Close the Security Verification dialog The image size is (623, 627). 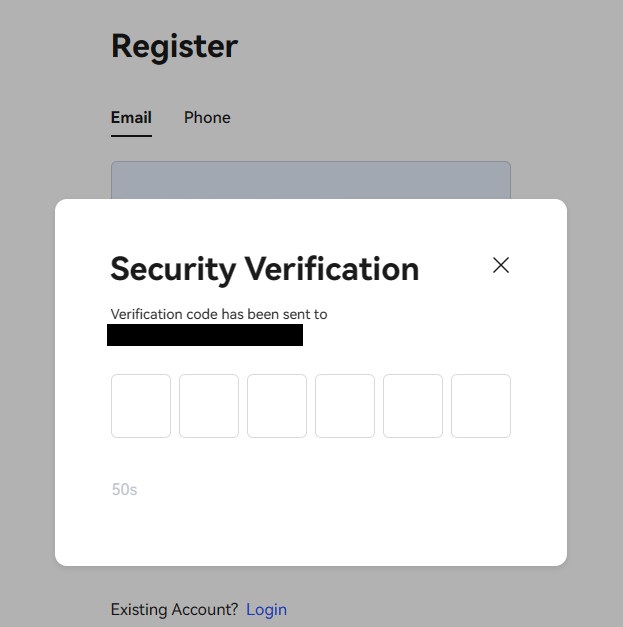click(501, 265)
